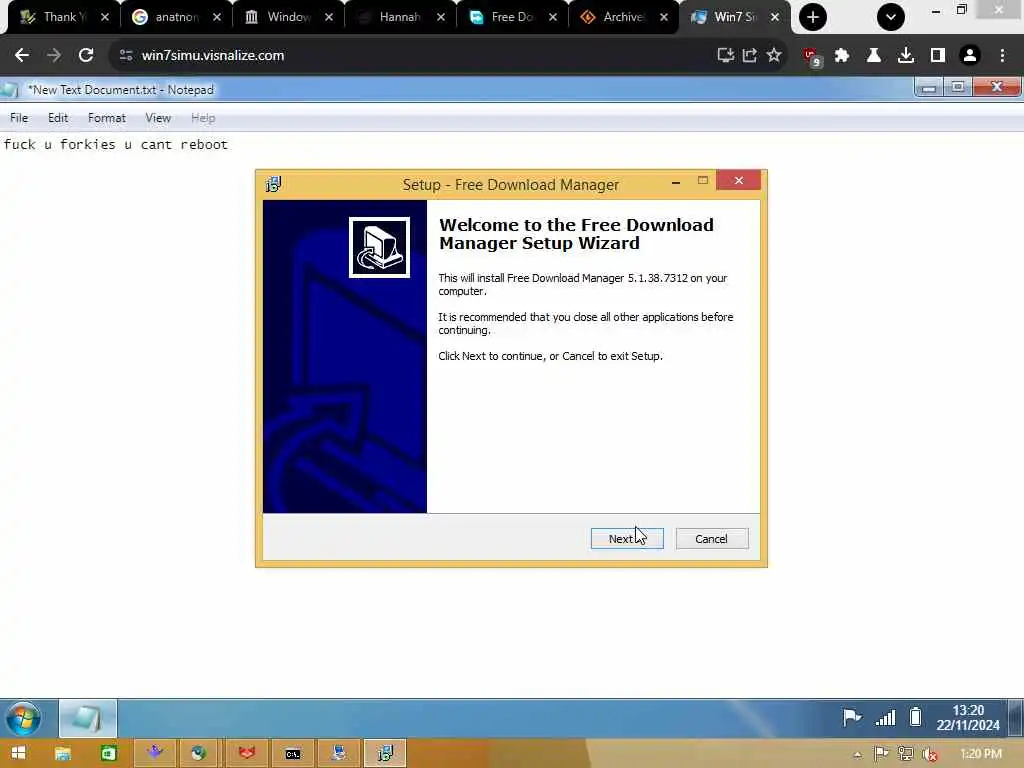Click into the Notepad text line
Viewport: 1024px width, 768px height.
(x=116, y=144)
